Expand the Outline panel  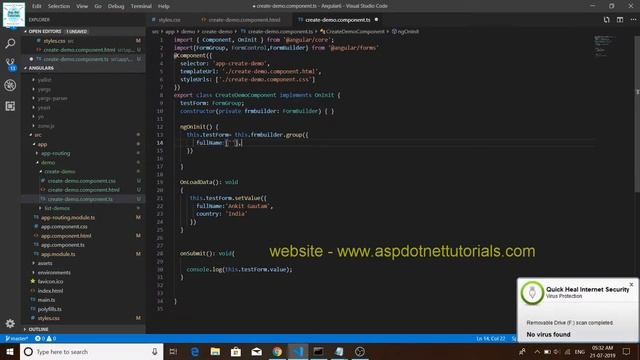pyautogui.click(x=38, y=329)
